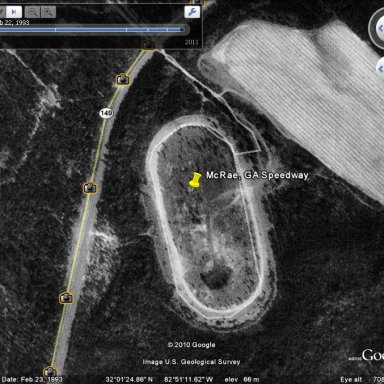Click the Route 149 road shield

click(106, 113)
